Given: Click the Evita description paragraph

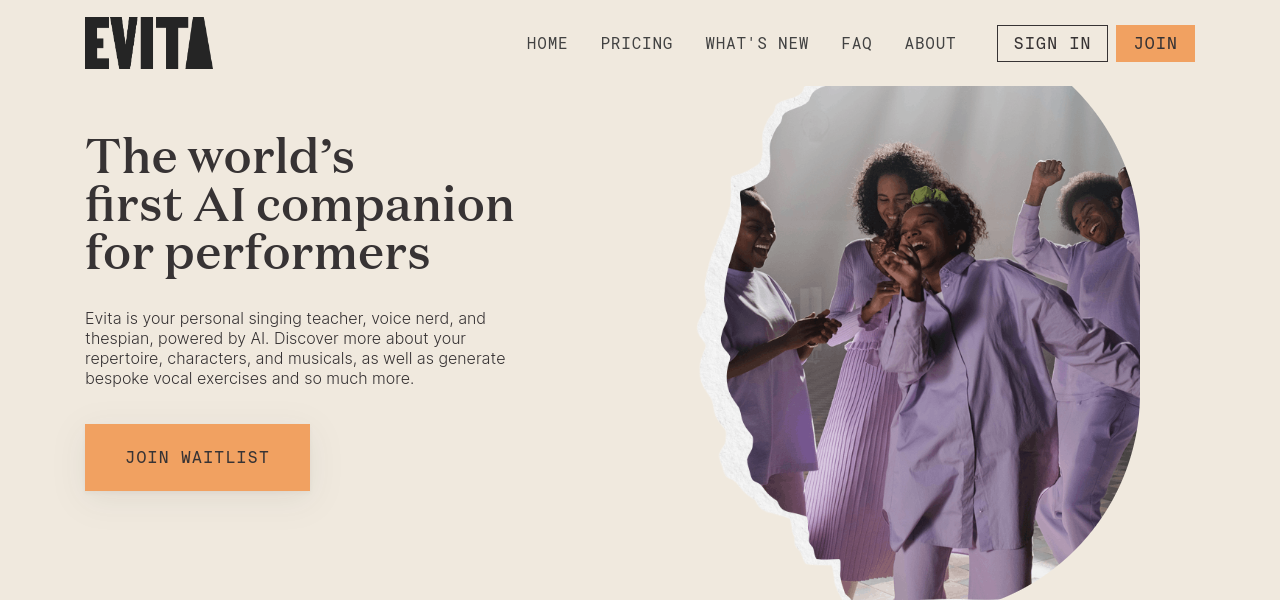Looking at the screenshot, I should point(295,348).
